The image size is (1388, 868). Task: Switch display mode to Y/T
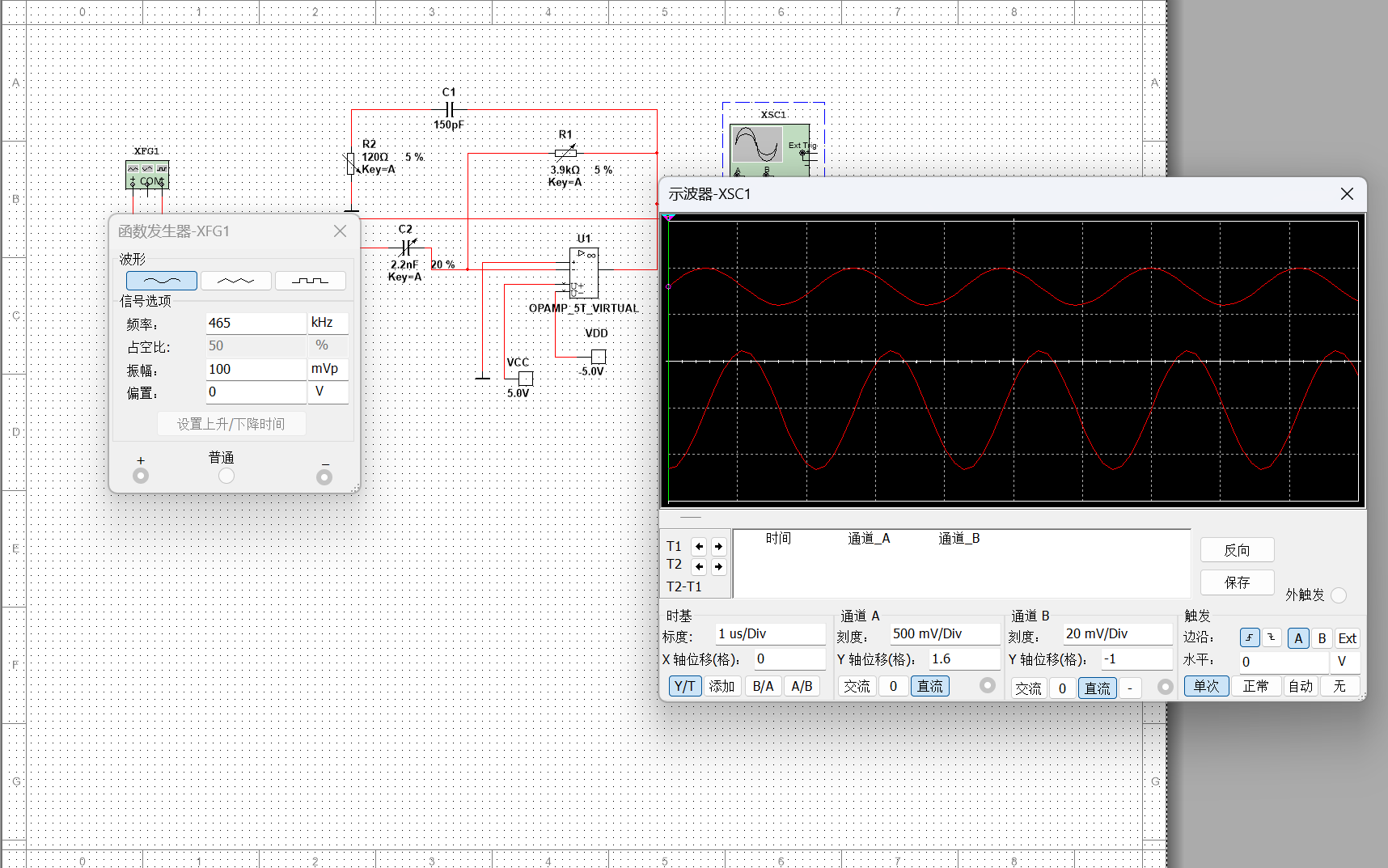685,687
